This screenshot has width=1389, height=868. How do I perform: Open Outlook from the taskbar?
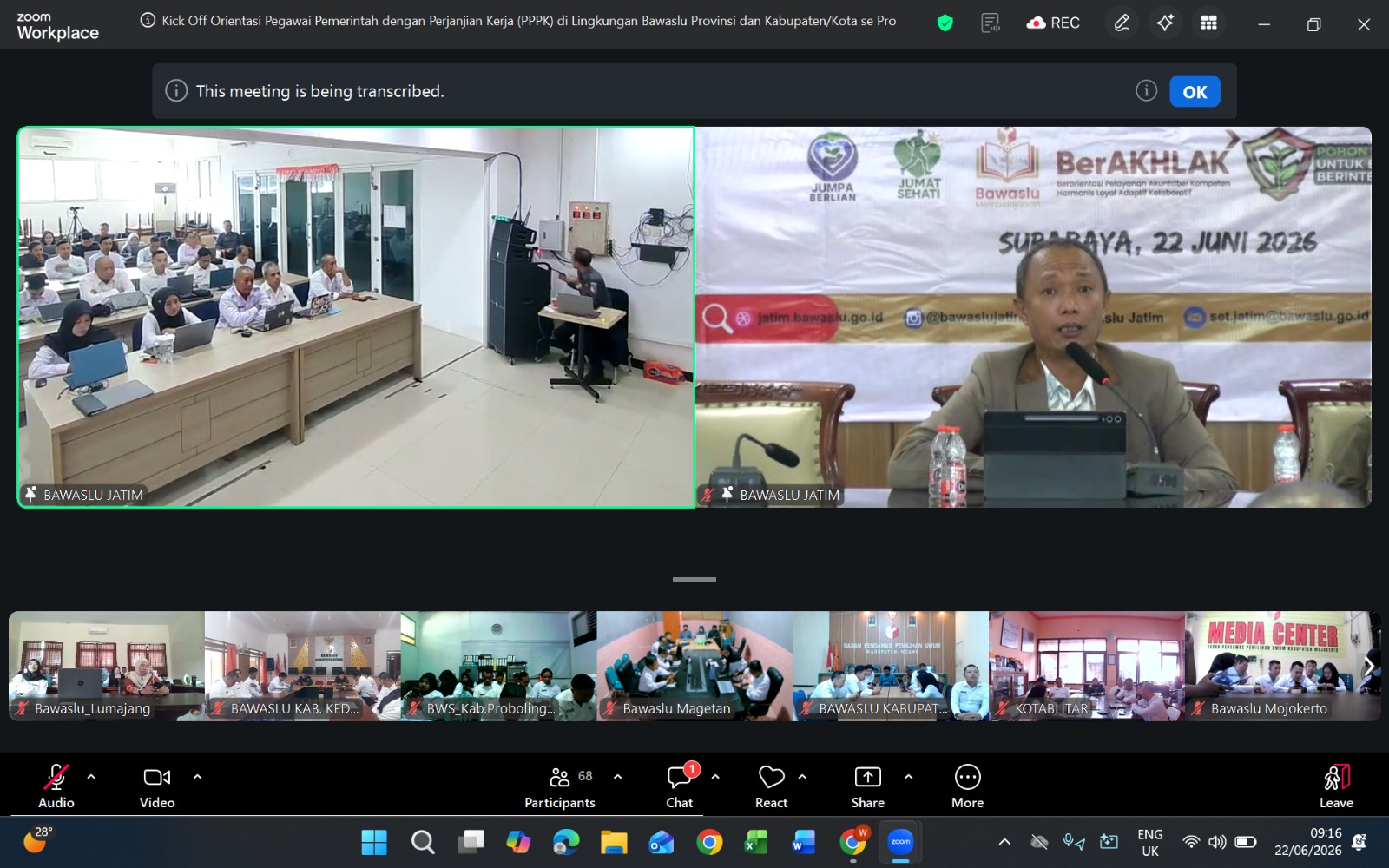point(662,842)
